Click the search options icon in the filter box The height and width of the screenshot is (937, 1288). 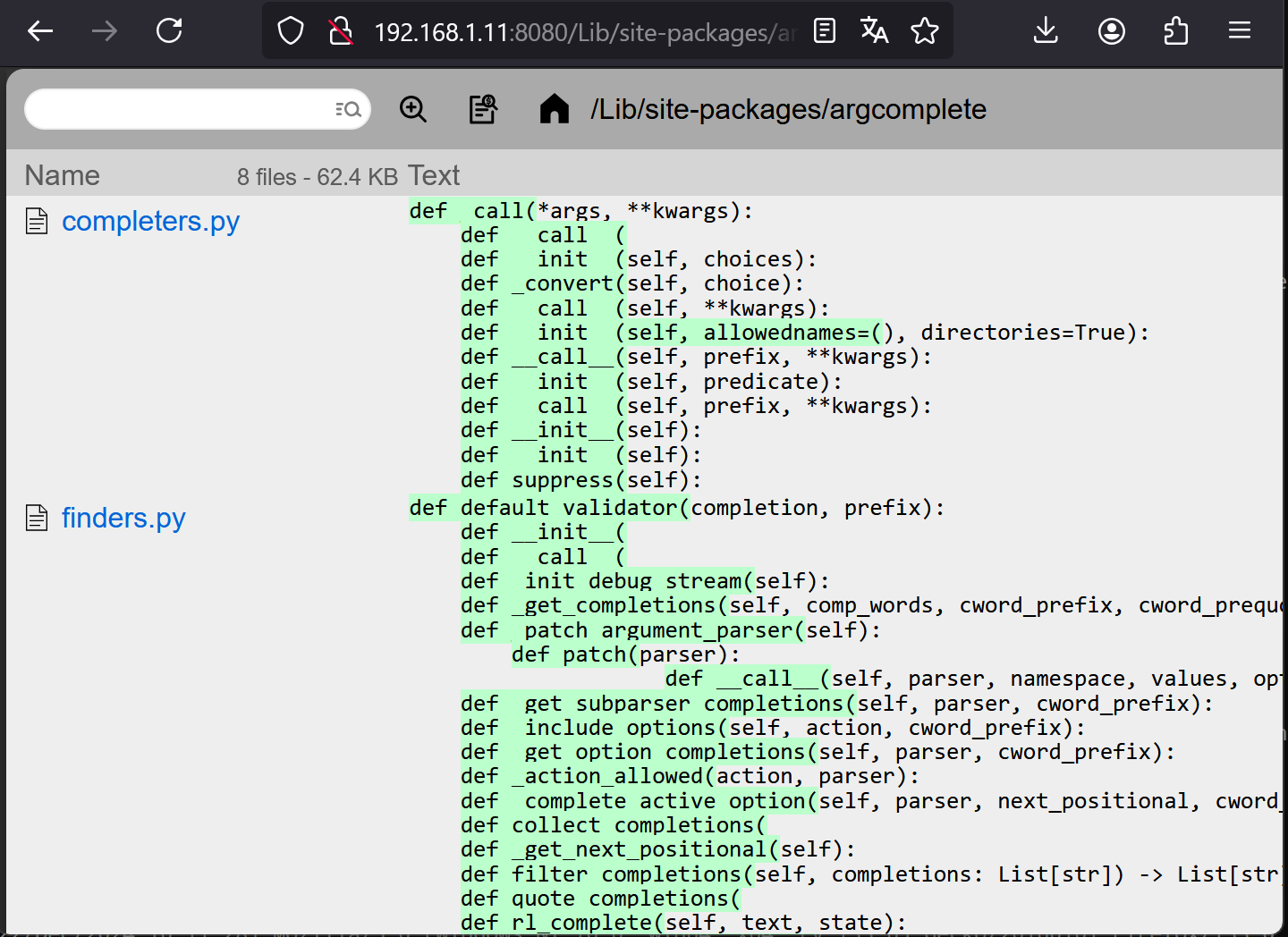[348, 109]
